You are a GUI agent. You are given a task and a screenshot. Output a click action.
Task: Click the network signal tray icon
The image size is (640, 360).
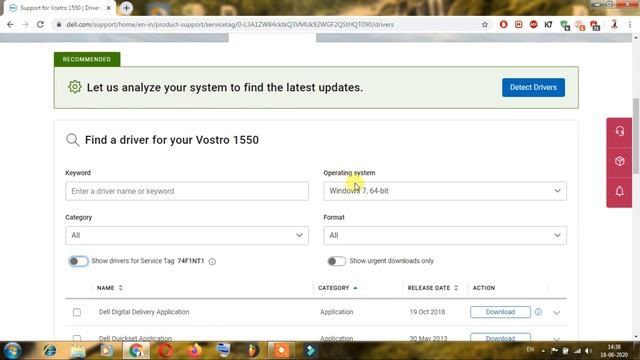click(x=577, y=351)
